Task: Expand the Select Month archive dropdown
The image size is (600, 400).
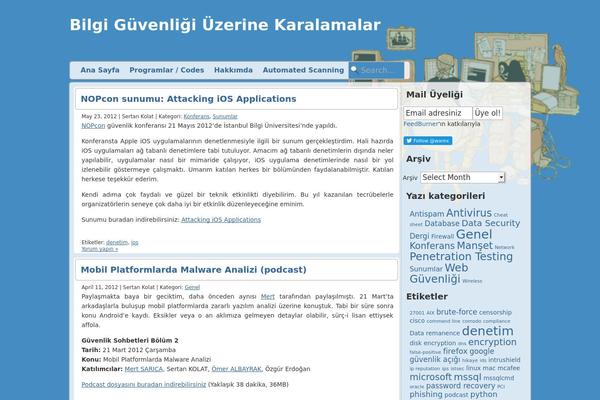Action: 463,177
